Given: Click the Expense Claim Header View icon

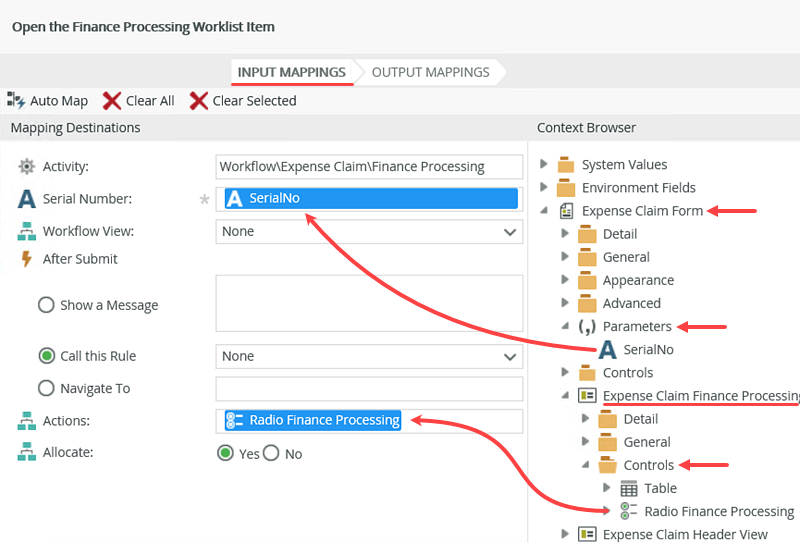Looking at the screenshot, I should click(587, 534).
